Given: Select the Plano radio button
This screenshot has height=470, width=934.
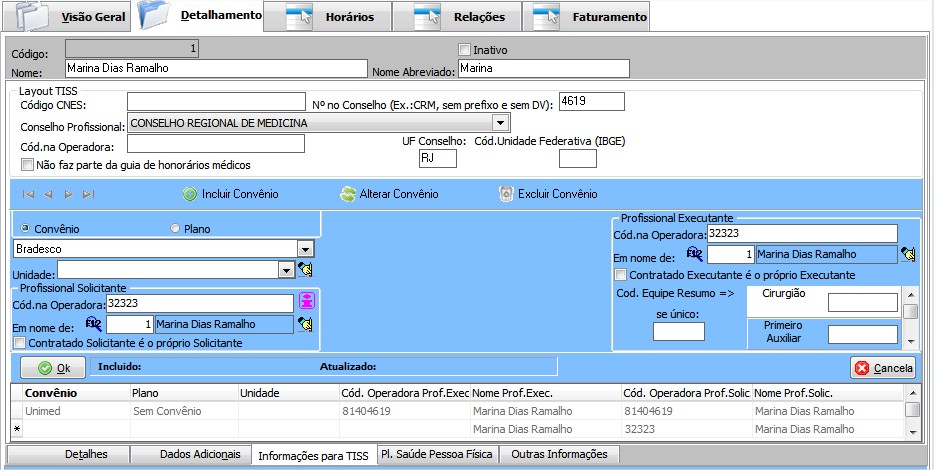Looking at the screenshot, I should point(177,228).
